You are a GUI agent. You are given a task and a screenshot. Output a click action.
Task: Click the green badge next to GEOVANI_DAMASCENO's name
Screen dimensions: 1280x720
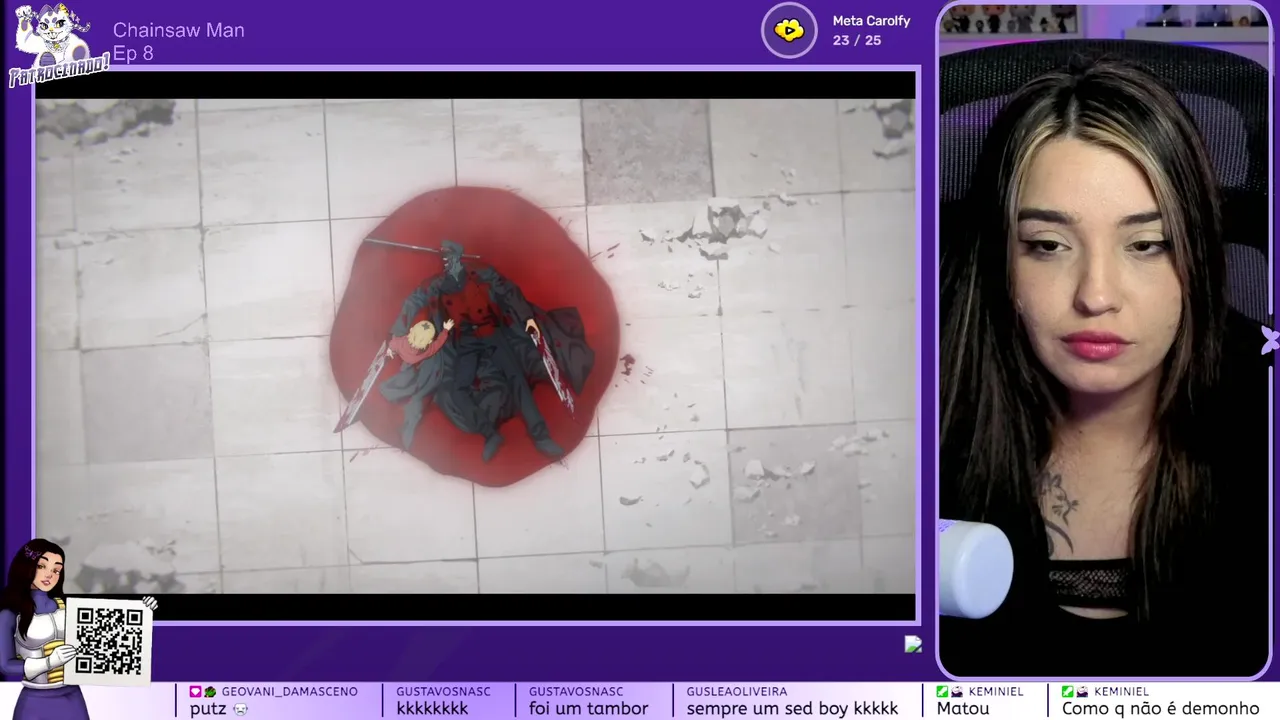pos(210,692)
